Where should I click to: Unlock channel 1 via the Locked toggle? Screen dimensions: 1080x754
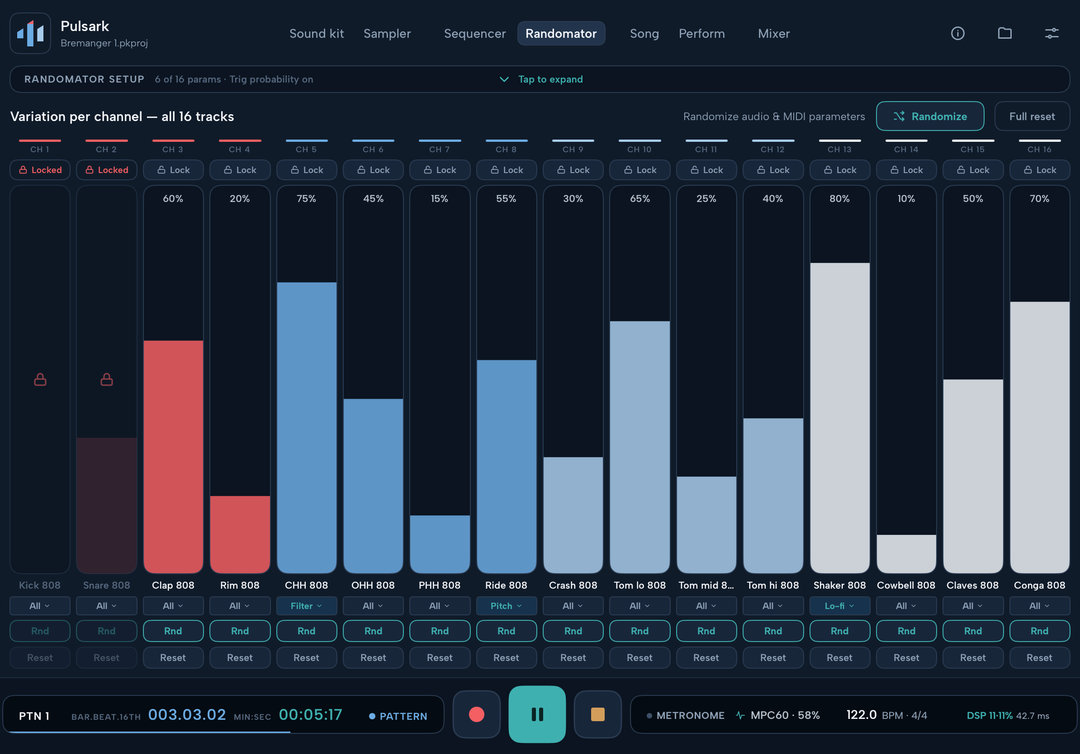pos(40,170)
